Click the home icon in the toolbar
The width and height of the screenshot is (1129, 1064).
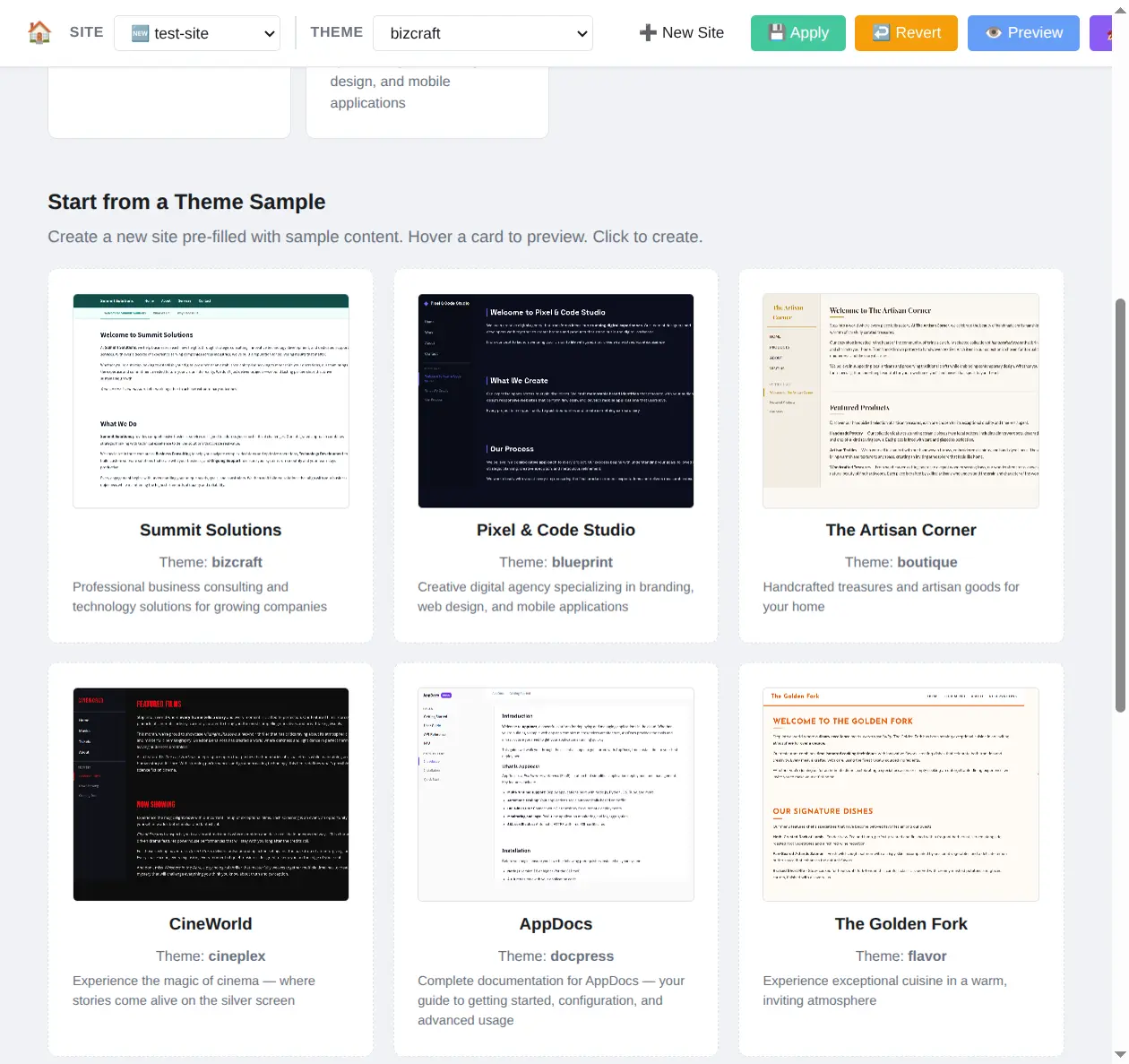(x=39, y=31)
